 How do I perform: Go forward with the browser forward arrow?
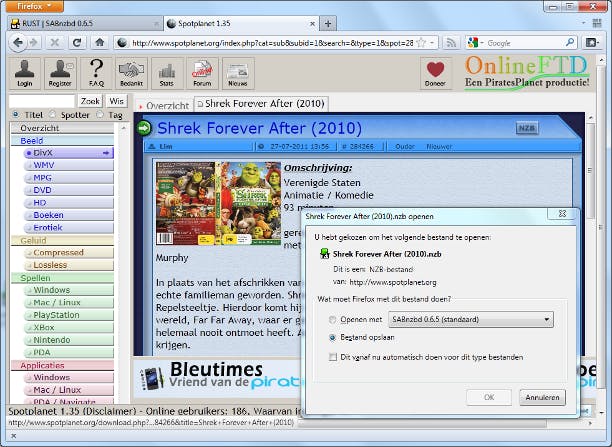pyautogui.click(x=34, y=43)
